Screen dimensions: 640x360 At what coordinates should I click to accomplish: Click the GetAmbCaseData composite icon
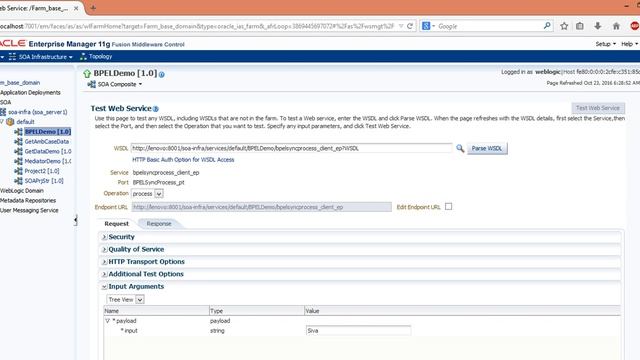[18, 141]
